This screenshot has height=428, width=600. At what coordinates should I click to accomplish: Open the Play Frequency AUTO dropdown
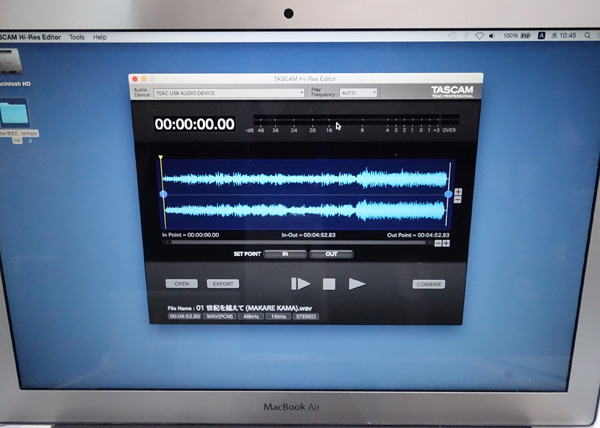pyautogui.click(x=358, y=93)
